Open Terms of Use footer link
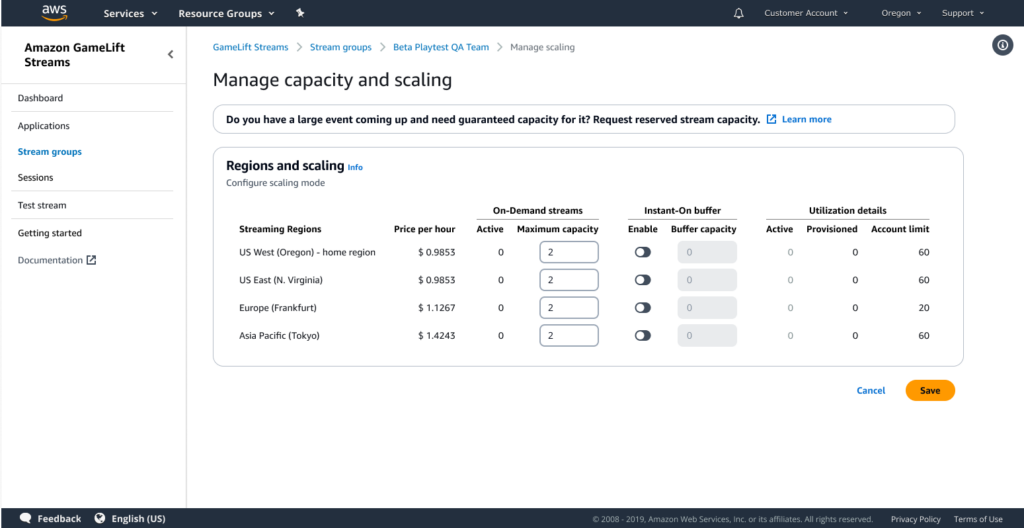This screenshot has width=1024, height=528. [978, 519]
